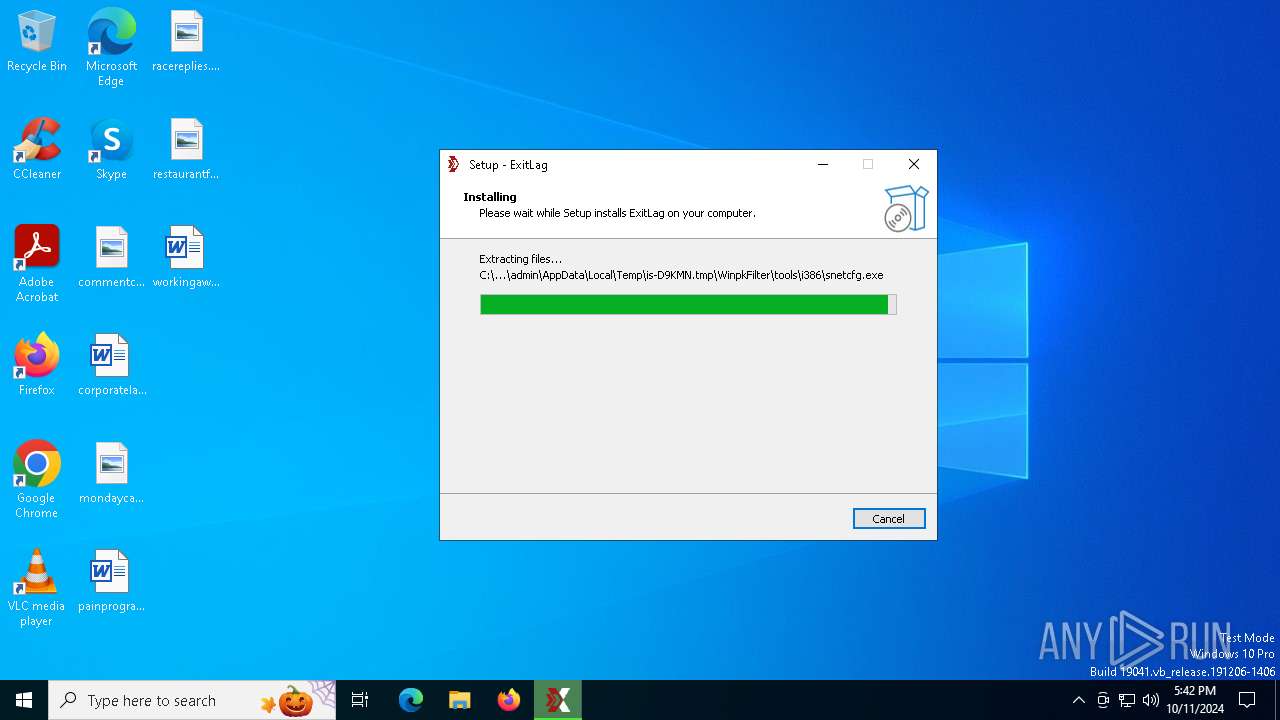This screenshot has width=1280, height=720.
Task: Click the 'Extracting files...' status text
Action: tap(520, 259)
